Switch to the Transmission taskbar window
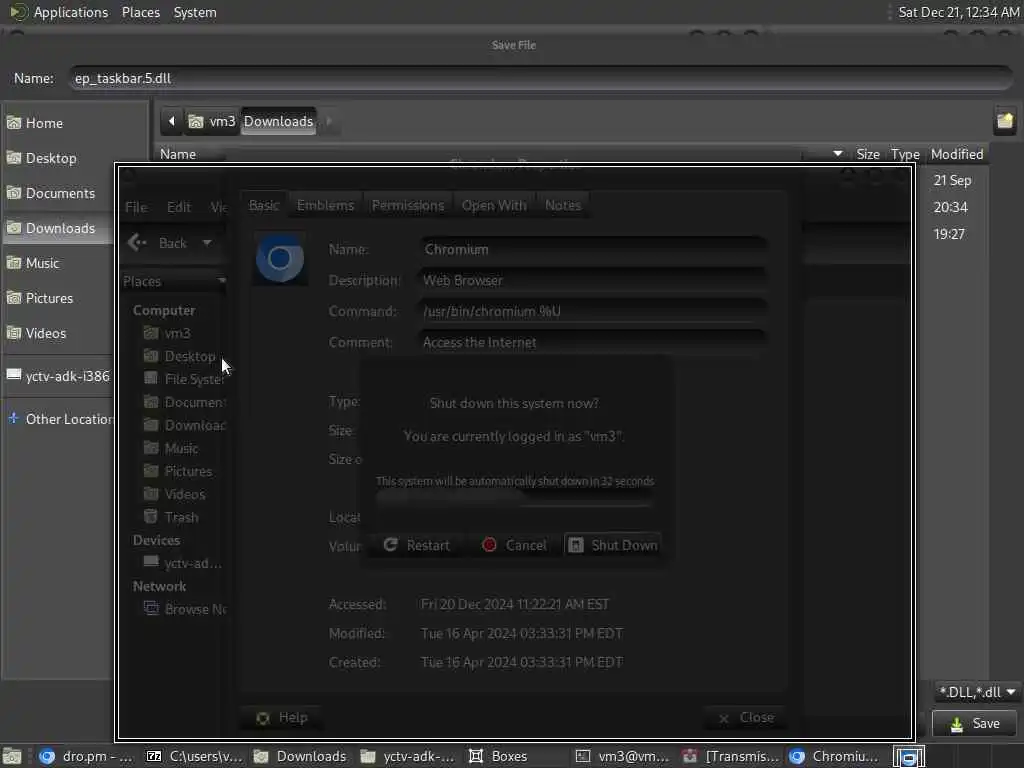 [x=730, y=757]
